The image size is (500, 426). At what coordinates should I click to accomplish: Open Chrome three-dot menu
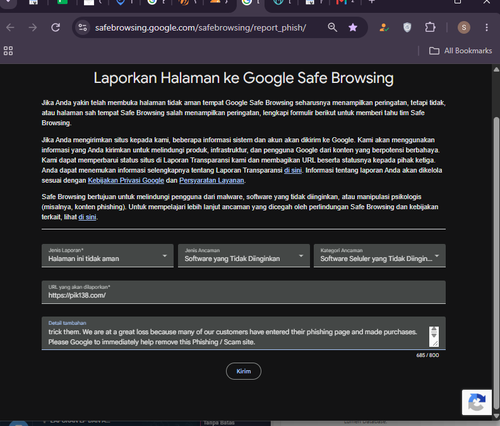(486, 27)
